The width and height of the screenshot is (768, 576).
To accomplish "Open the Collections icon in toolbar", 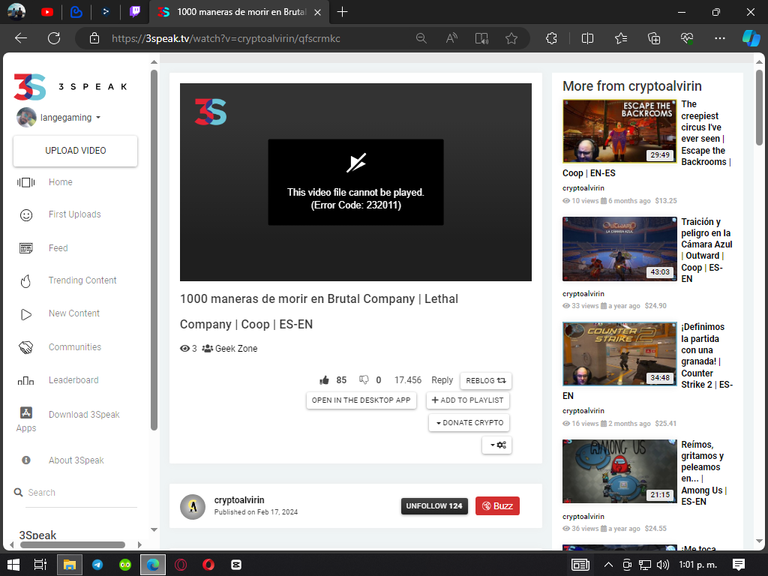I will point(654,38).
